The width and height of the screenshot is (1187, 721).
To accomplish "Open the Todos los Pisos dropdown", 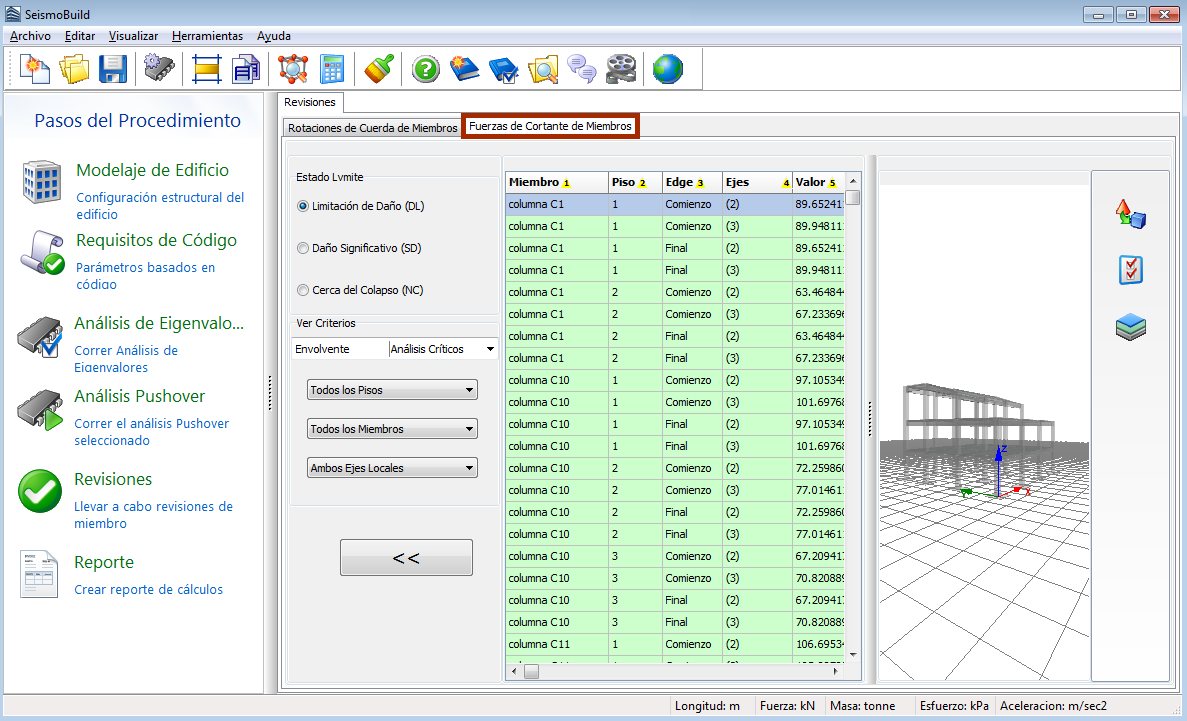I will 392,390.
